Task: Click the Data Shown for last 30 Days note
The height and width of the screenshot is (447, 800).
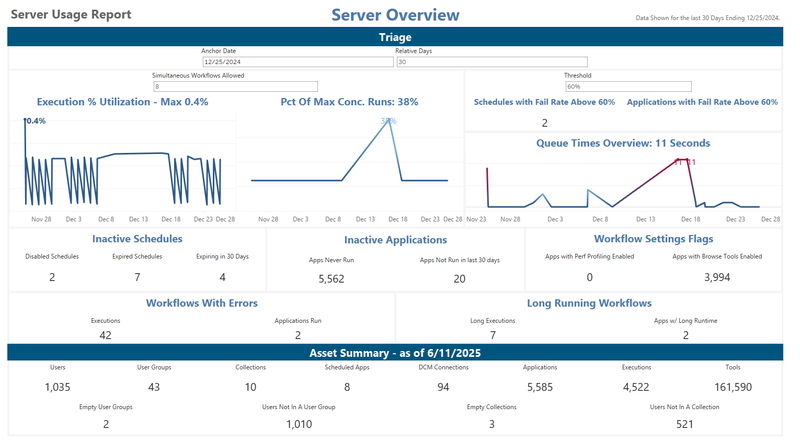Action: click(708, 18)
